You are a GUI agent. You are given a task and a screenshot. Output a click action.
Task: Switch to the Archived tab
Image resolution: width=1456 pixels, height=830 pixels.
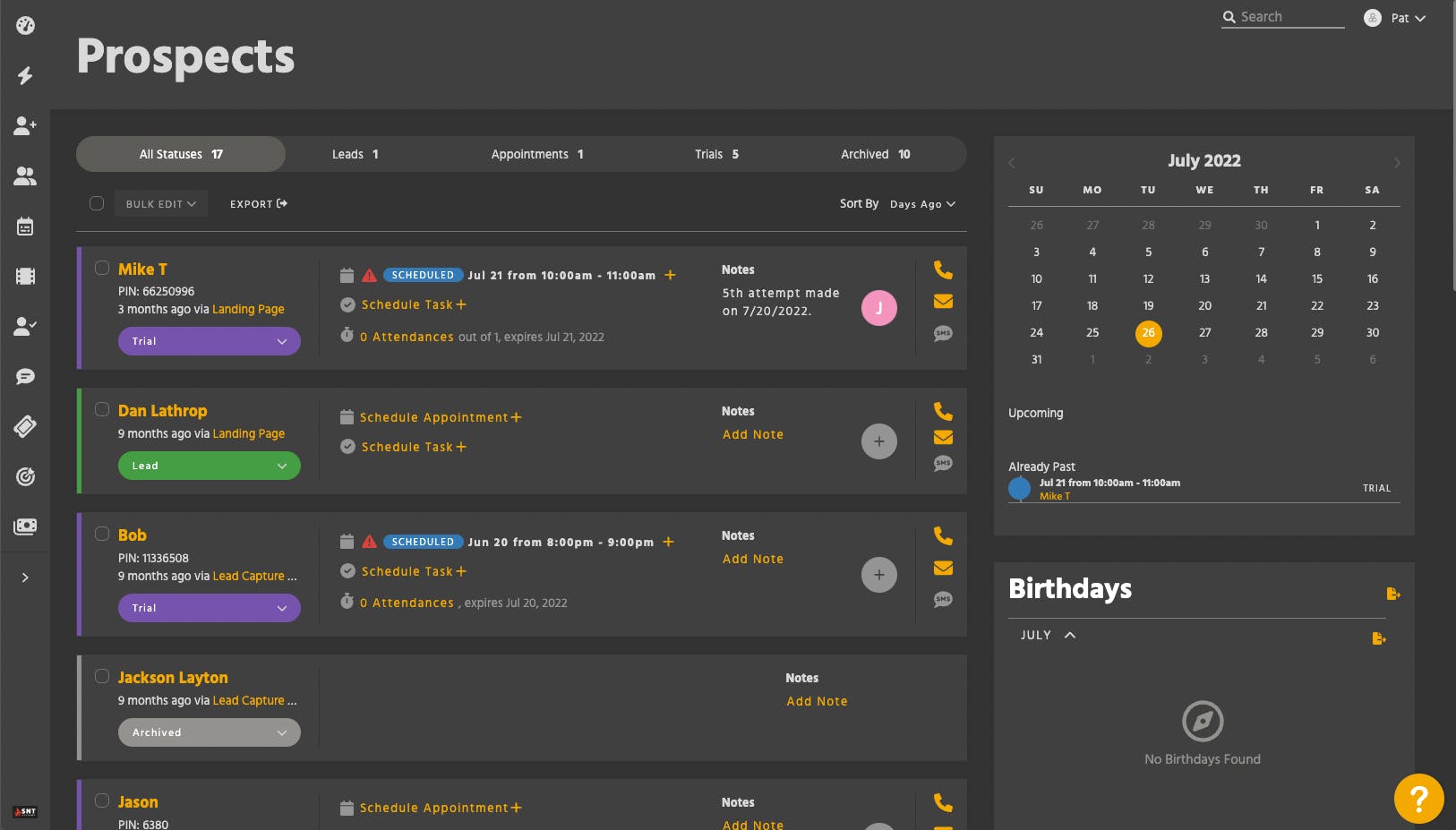click(x=876, y=154)
